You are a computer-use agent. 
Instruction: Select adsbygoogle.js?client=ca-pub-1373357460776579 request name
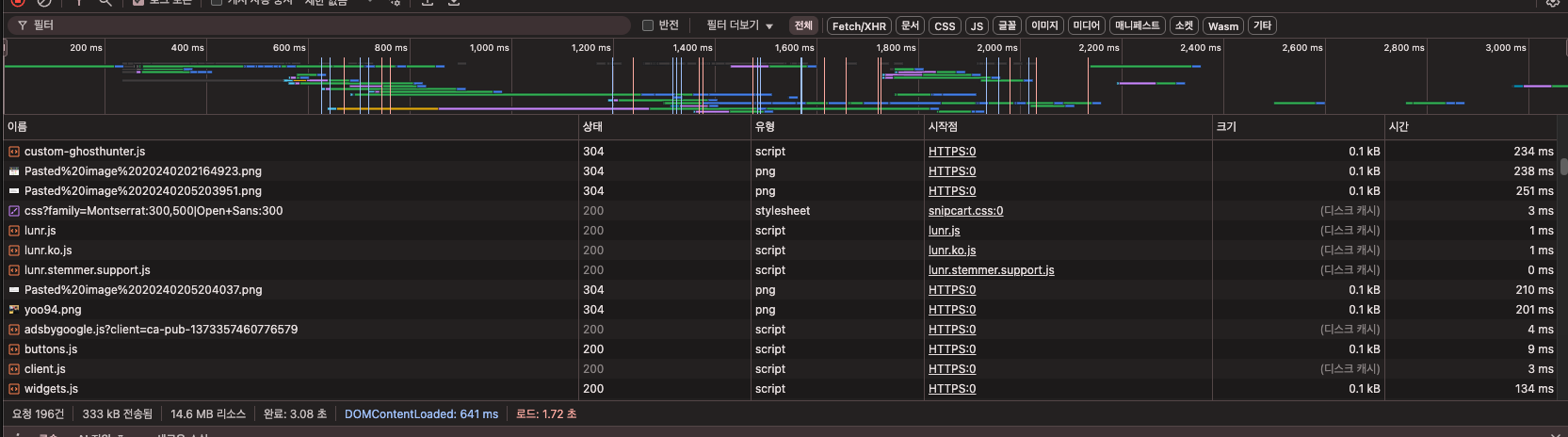pos(161,330)
